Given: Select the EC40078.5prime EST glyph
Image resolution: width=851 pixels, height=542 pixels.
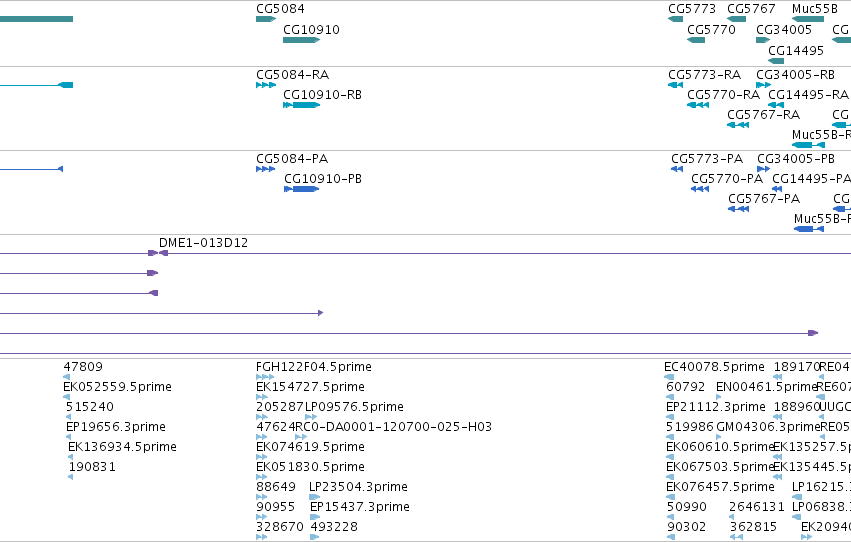Looking at the screenshot, I should click(669, 377).
